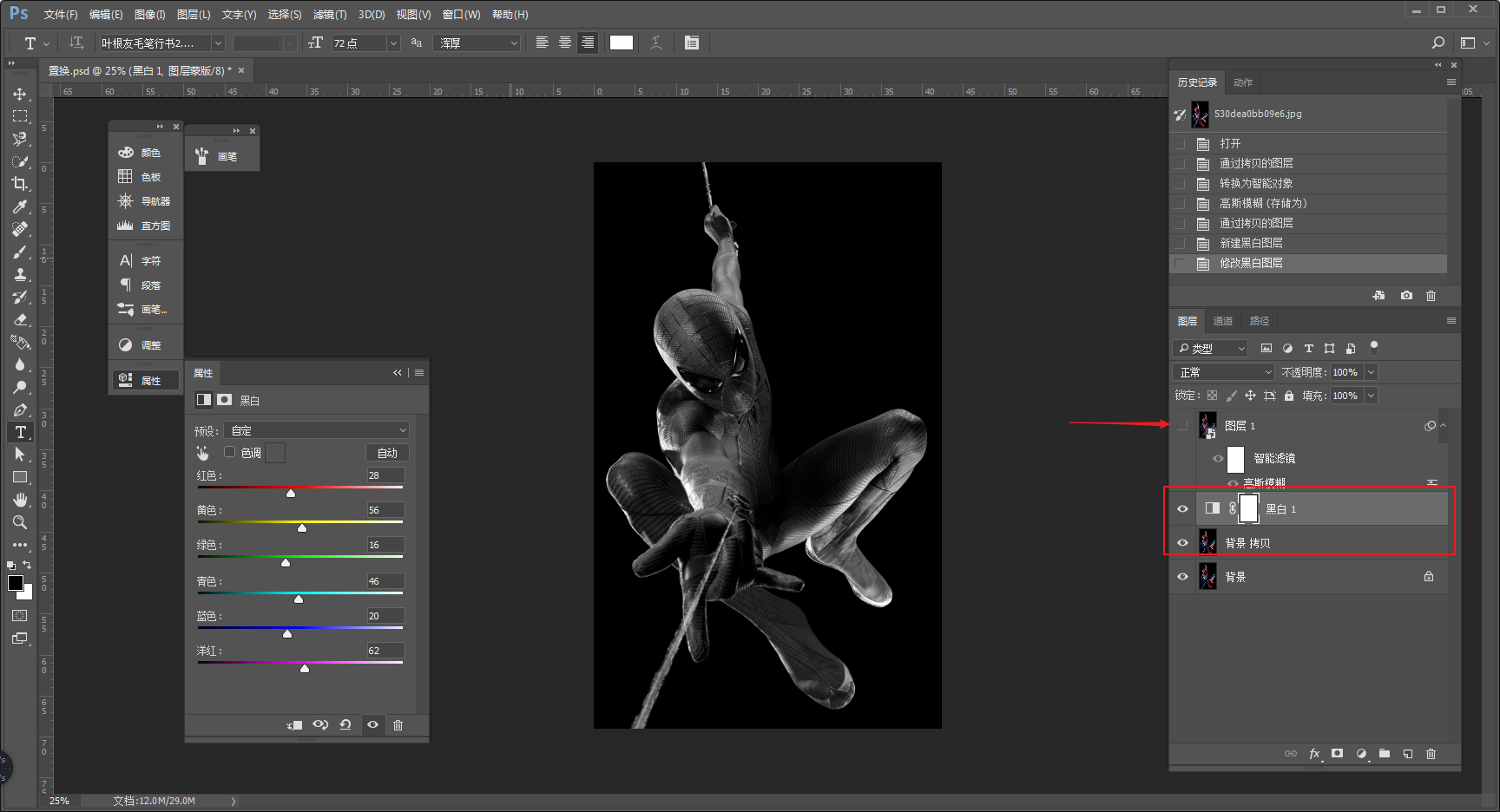This screenshot has height=812, width=1500.
Task: Add a layer style via fx
Action: tap(1314, 754)
